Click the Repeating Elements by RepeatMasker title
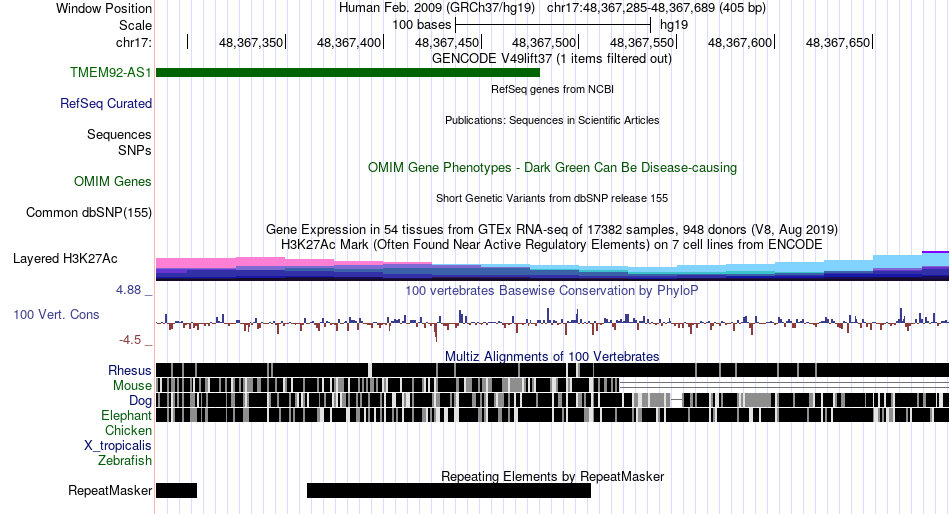This screenshot has width=950, height=514. pos(552,476)
